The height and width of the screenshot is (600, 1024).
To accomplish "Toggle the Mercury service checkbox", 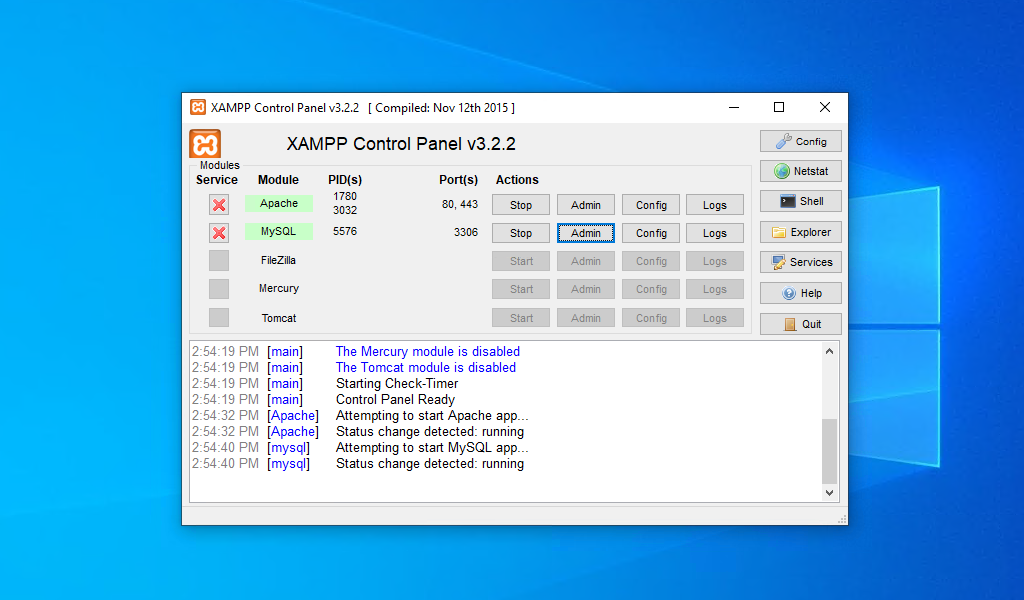I will [219, 289].
